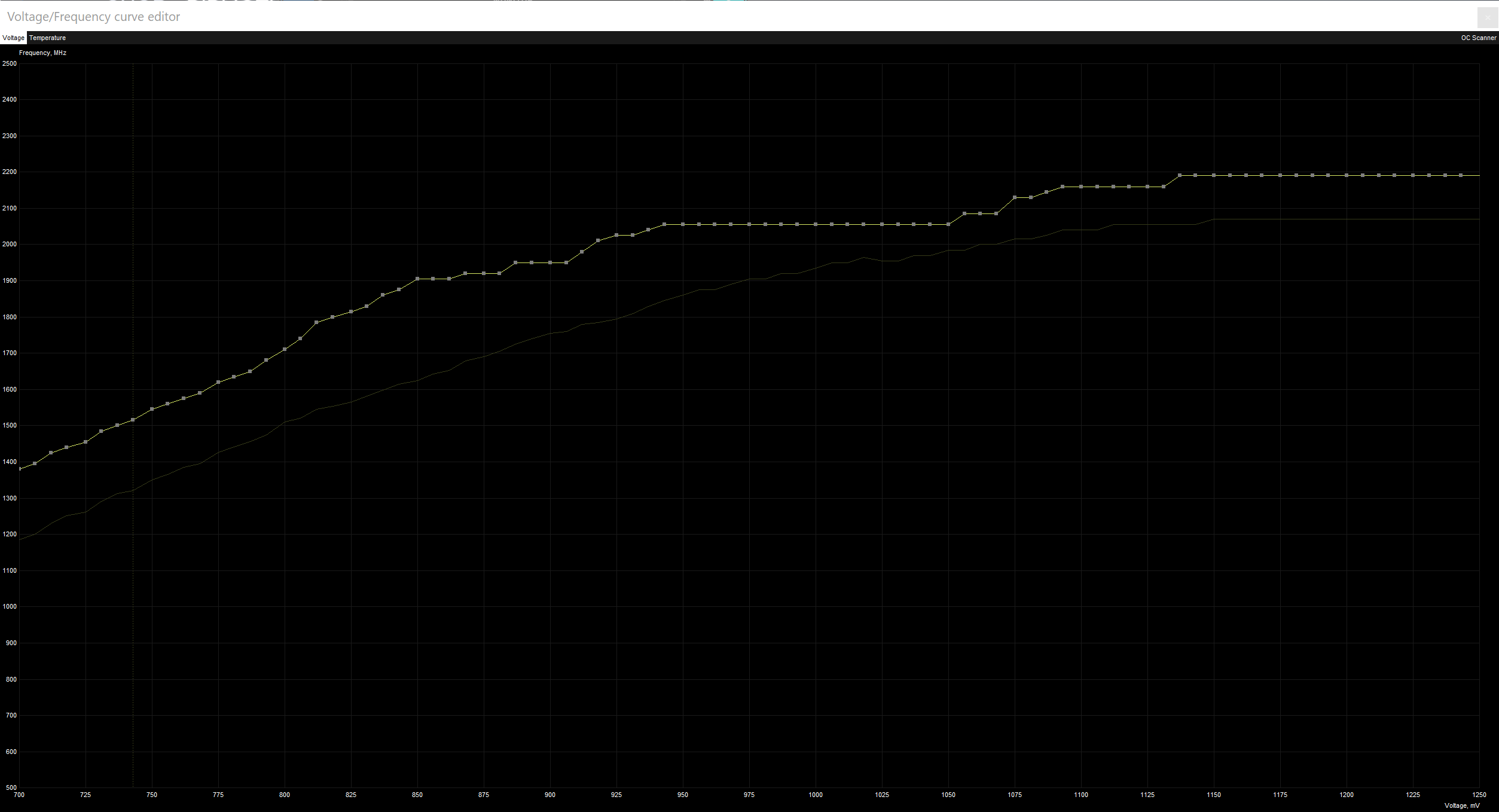1499x812 pixels.
Task: Select the curve point at 1000 mV
Action: pyautogui.click(x=816, y=224)
